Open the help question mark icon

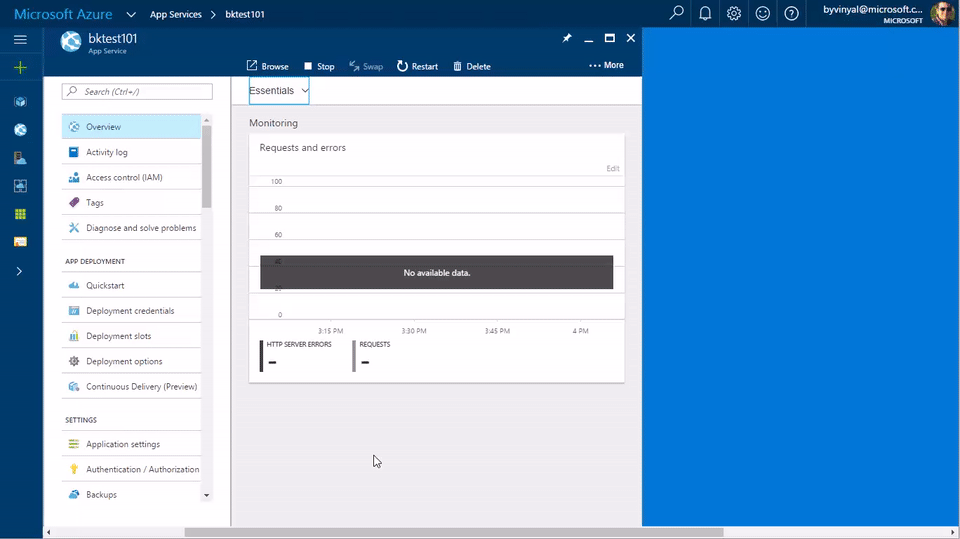pyautogui.click(x=792, y=14)
